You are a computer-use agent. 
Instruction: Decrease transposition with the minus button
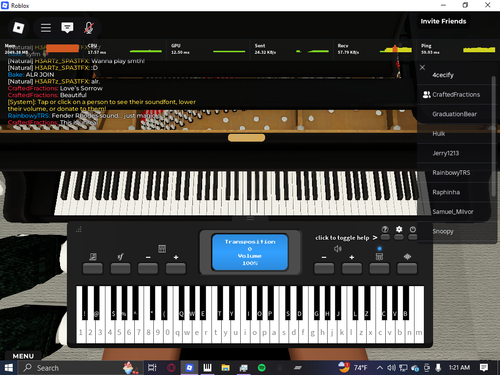[148, 268]
